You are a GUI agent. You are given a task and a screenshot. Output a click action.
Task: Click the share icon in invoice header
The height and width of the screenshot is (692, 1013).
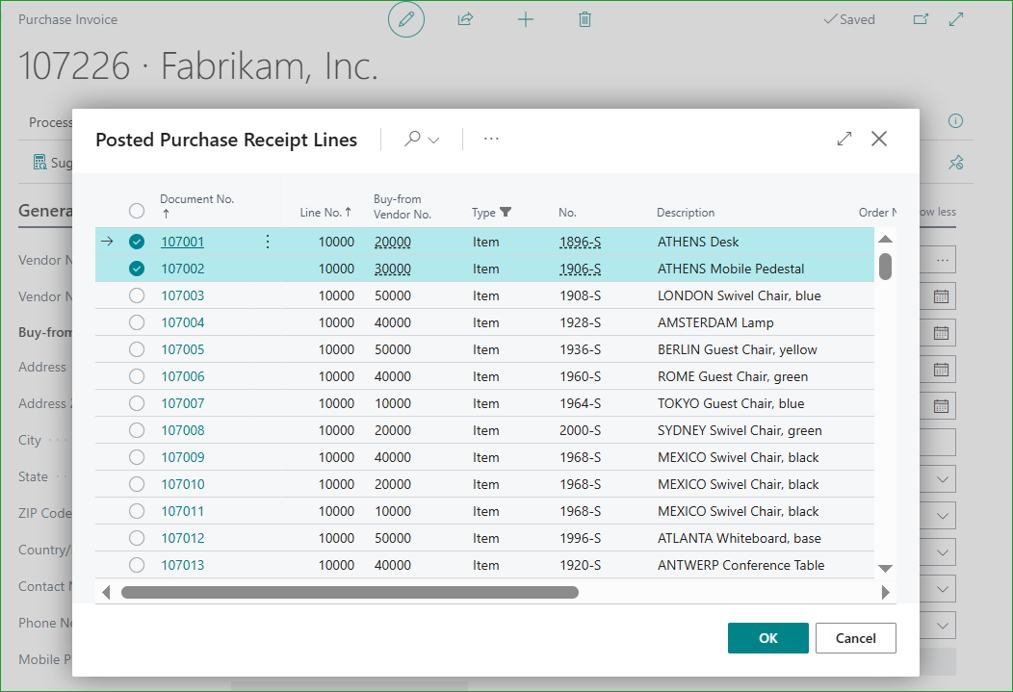(x=465, y=19)
